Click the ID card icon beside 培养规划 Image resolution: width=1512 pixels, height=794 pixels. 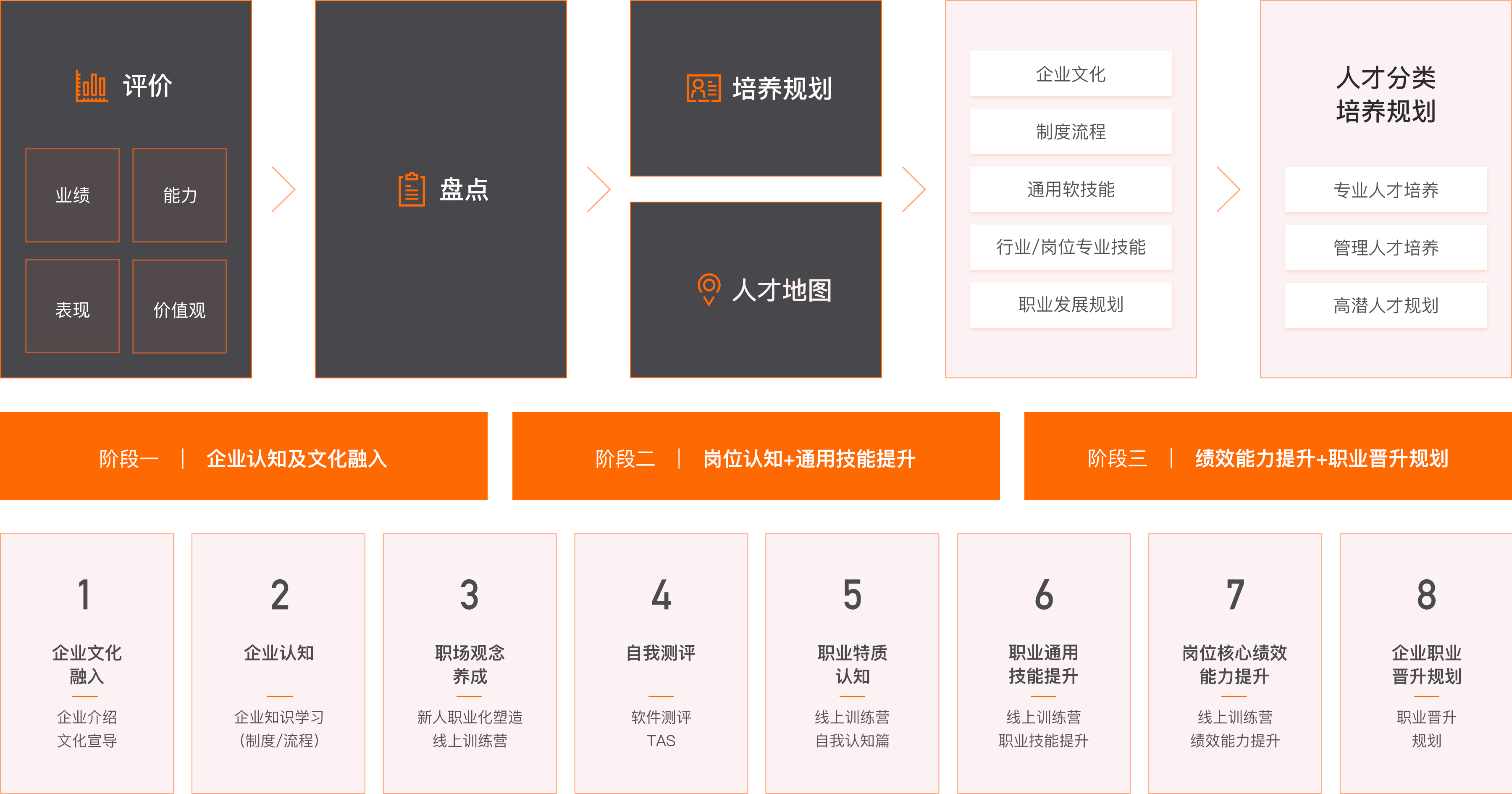pyautogui.click(x=703, y=89)
